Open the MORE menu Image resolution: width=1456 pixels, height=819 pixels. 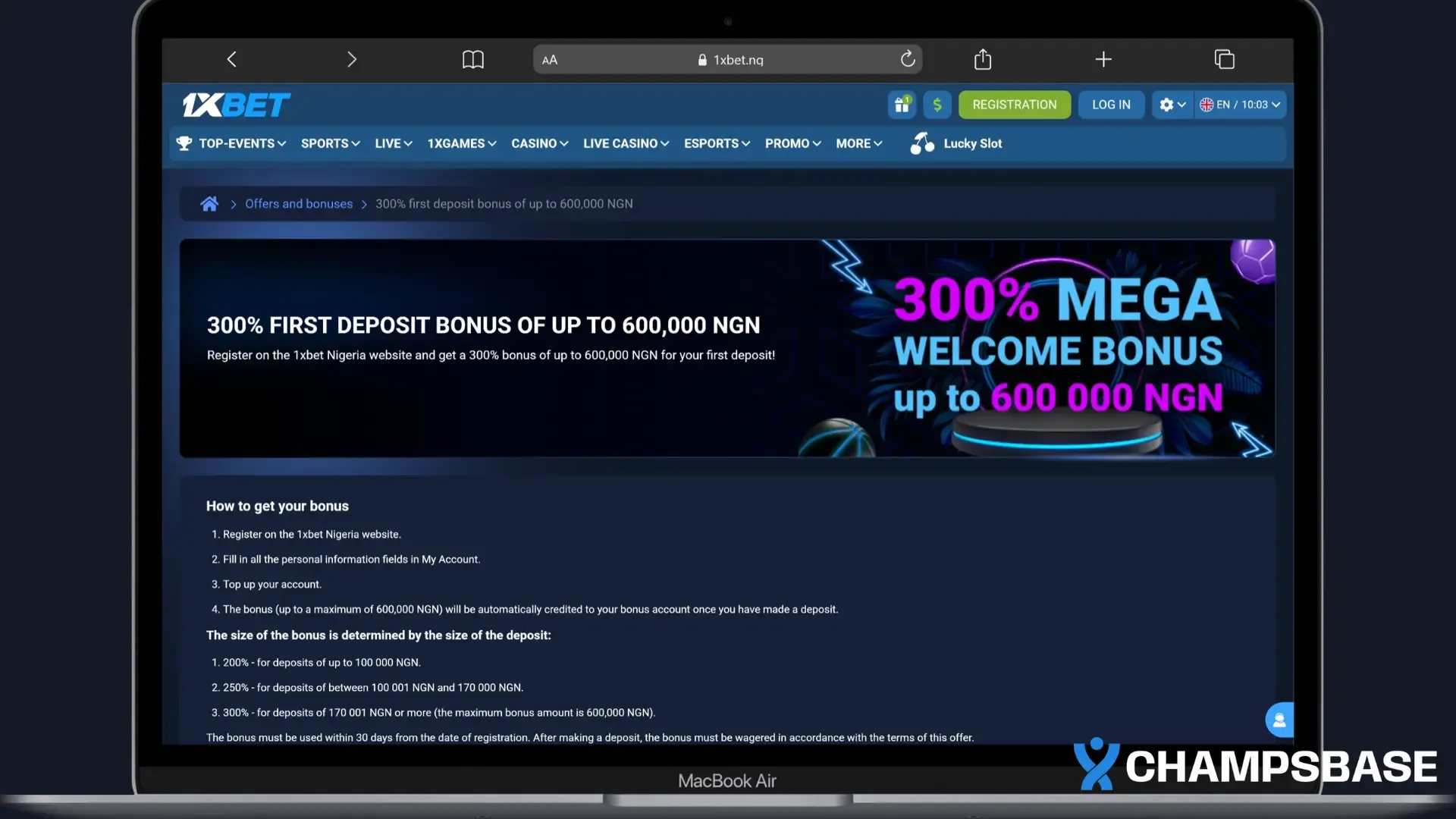tap(859, 143)
